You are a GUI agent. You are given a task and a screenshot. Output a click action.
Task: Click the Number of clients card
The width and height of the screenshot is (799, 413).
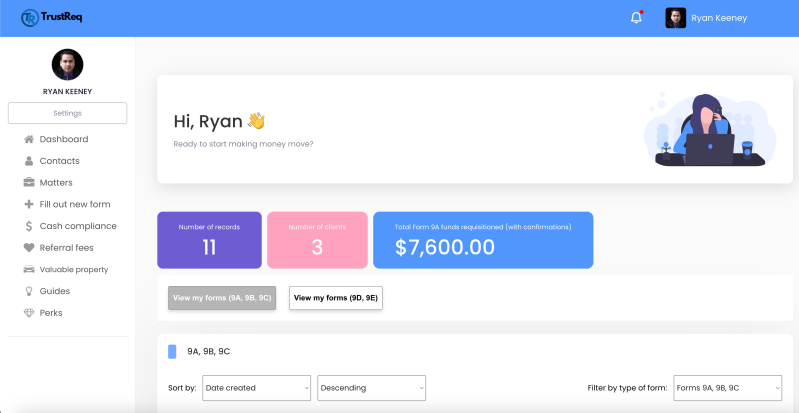coord(317,240)
